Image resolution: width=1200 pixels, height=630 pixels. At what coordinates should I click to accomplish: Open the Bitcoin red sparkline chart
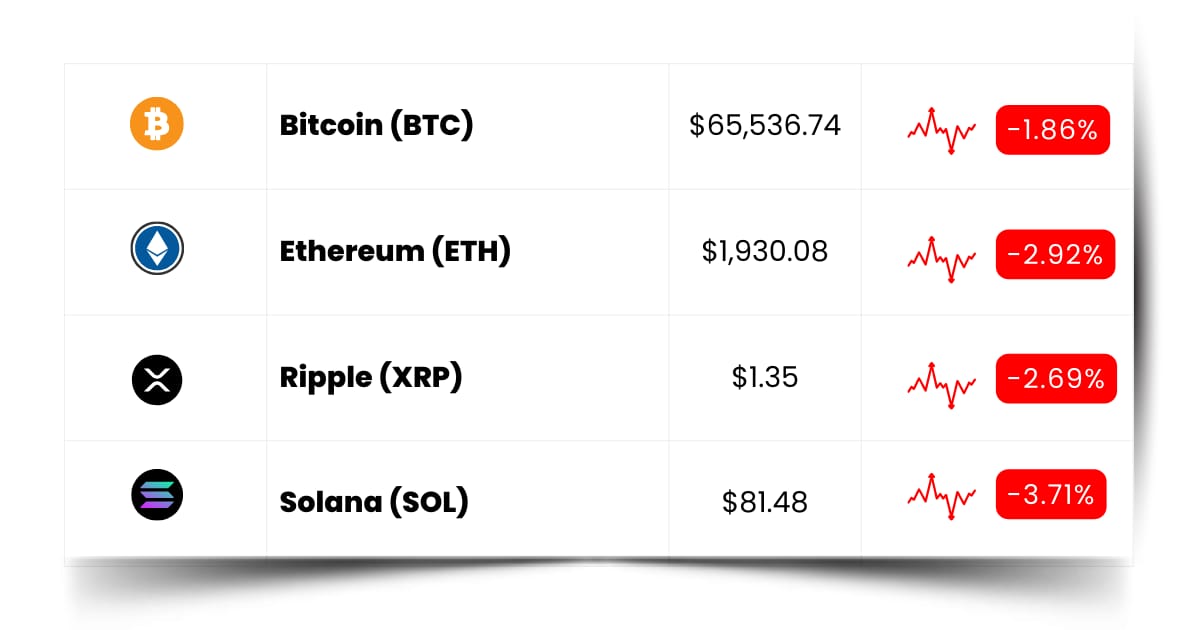(942, 129)
